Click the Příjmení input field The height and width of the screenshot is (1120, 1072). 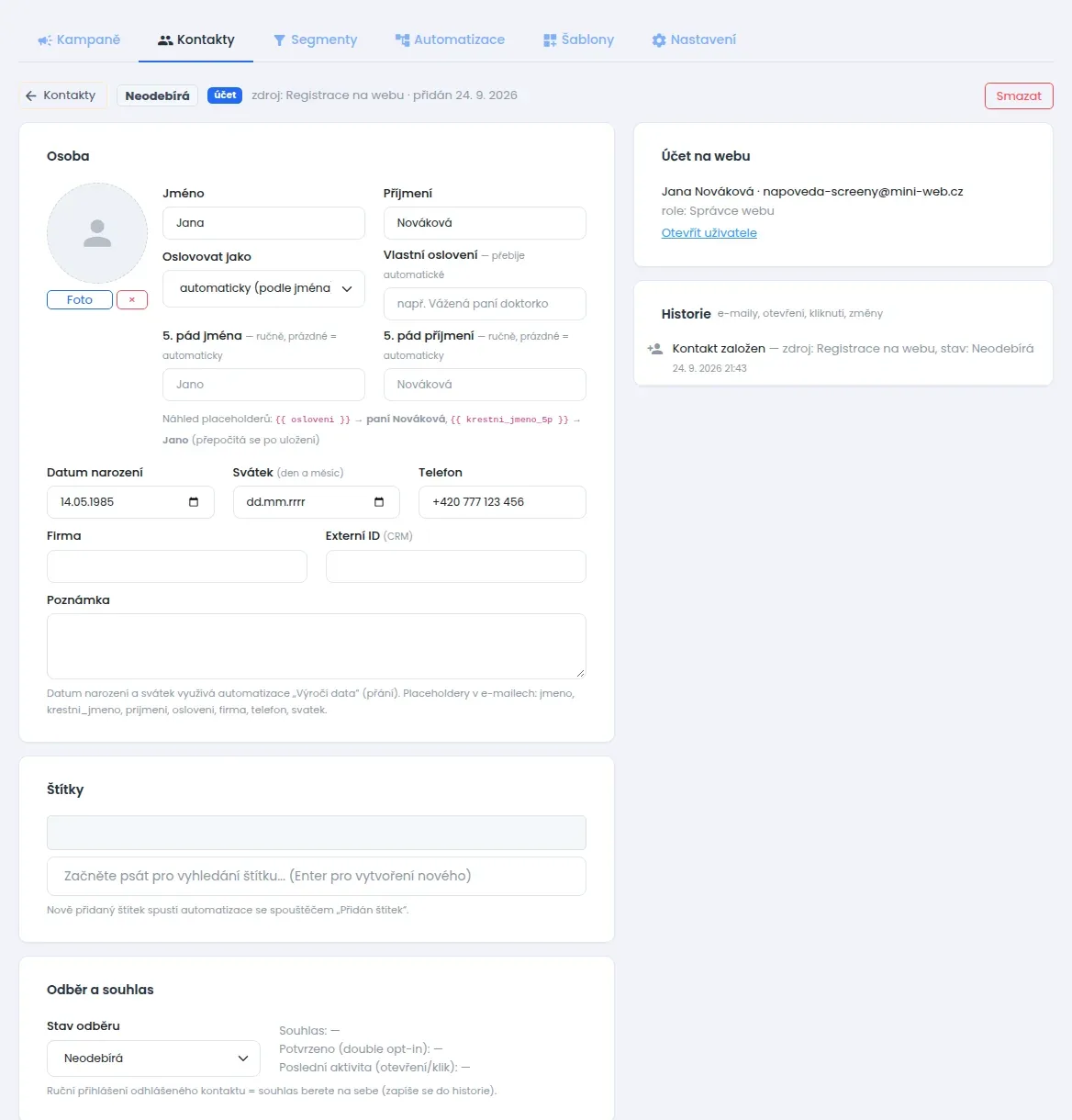(x=485, y=223)
